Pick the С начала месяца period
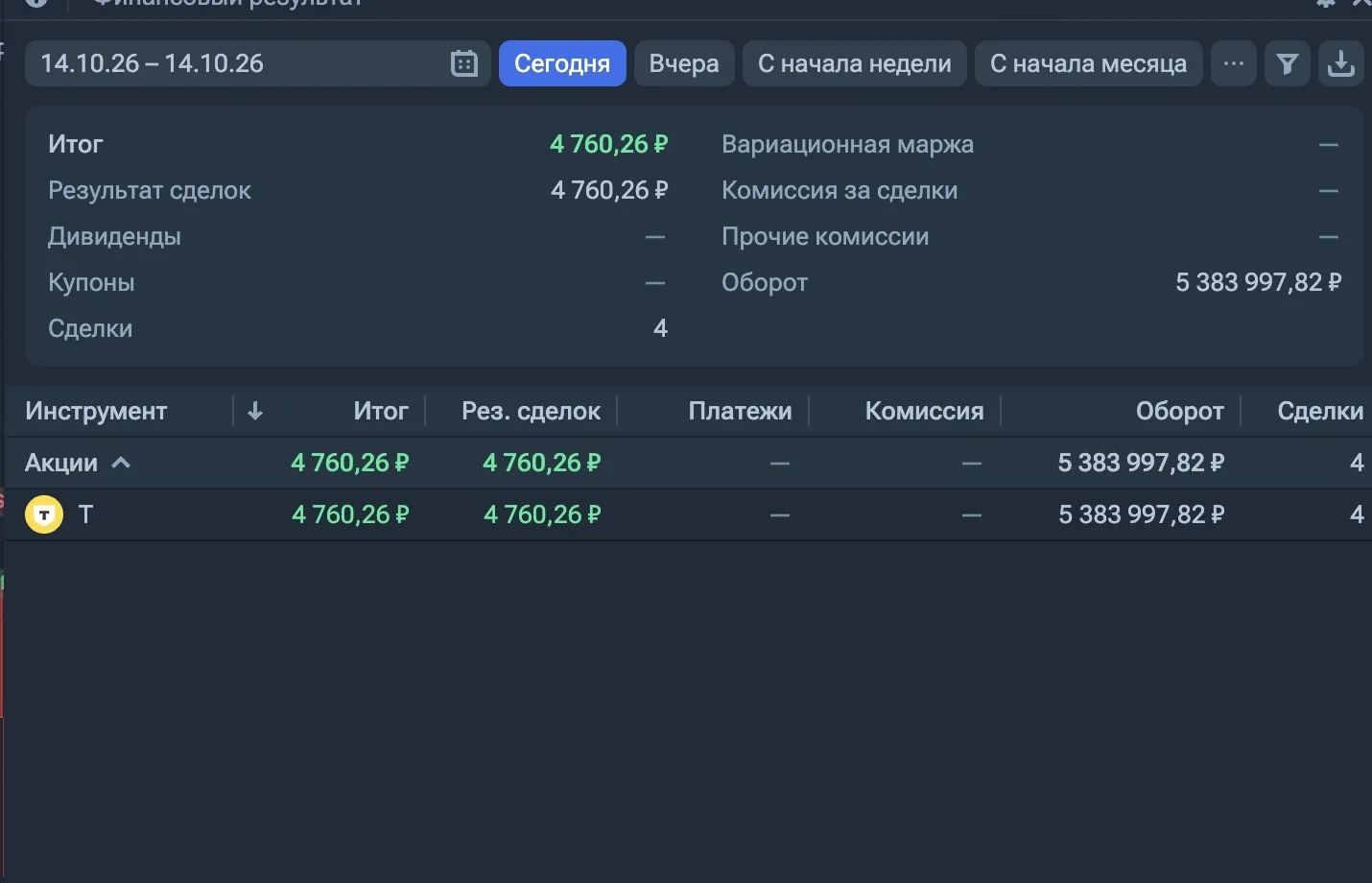 point(1089,63)
